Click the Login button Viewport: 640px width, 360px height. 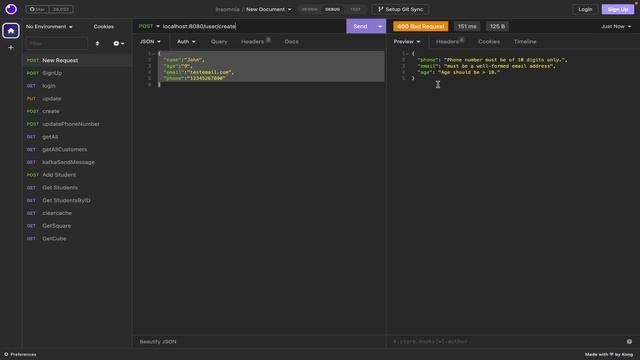click(585, 9)
